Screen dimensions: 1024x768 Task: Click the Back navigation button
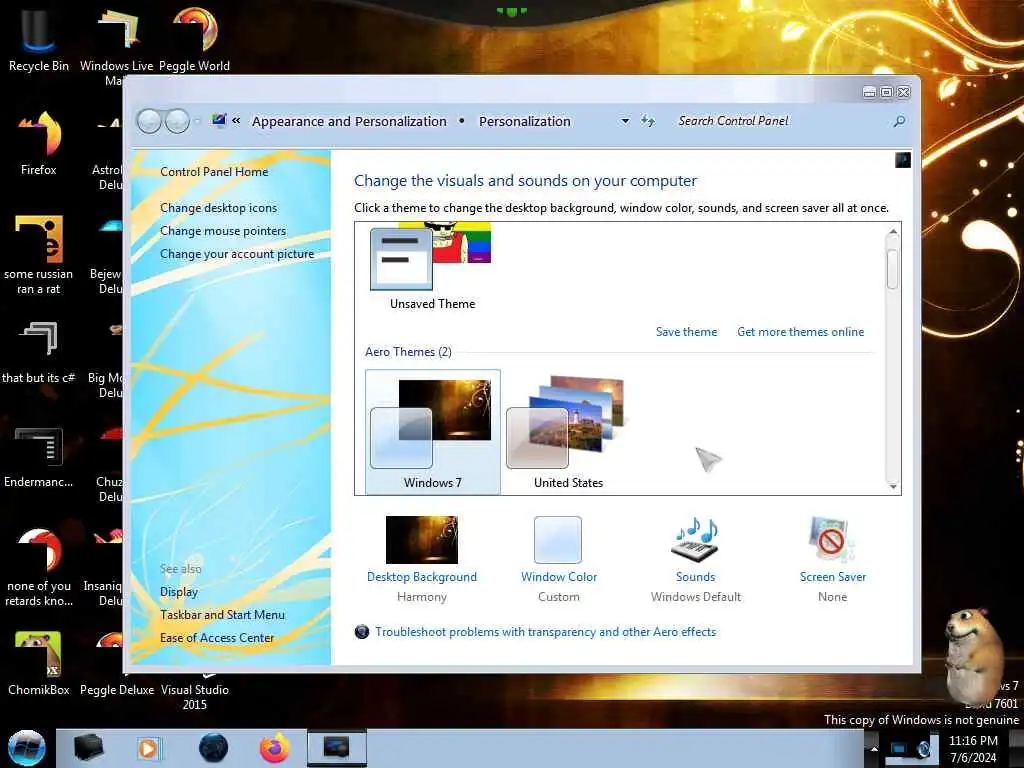click(149, 121)
